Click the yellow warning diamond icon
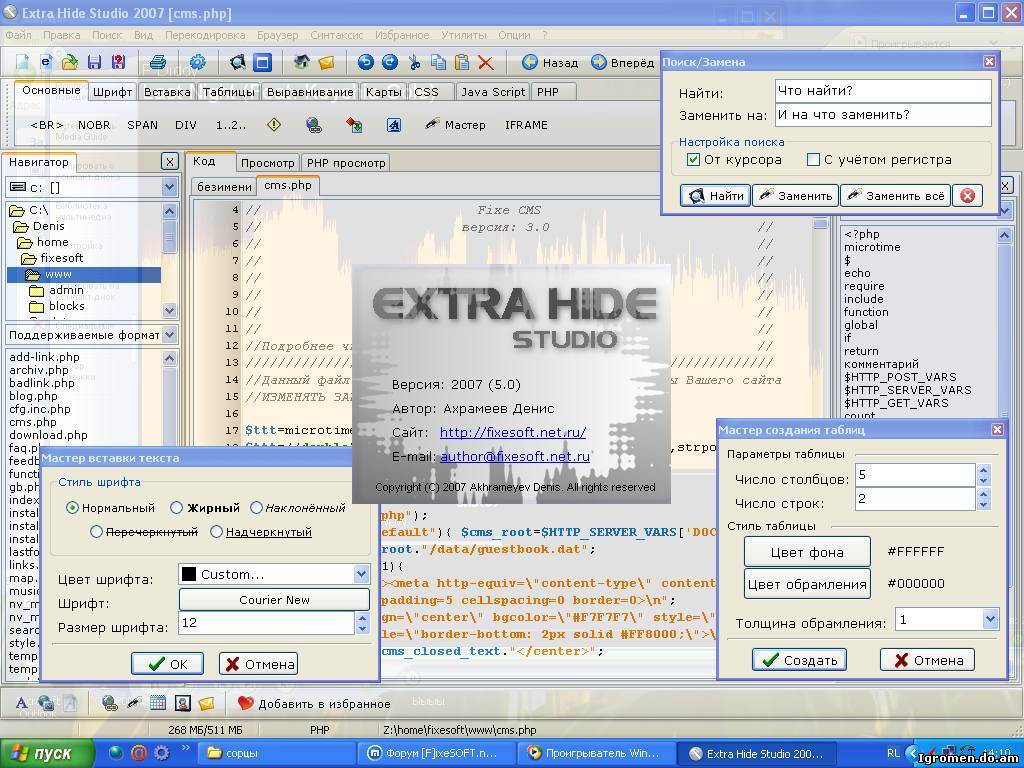The height and width of the screenshot is (768, 1024). coord(274,125)
